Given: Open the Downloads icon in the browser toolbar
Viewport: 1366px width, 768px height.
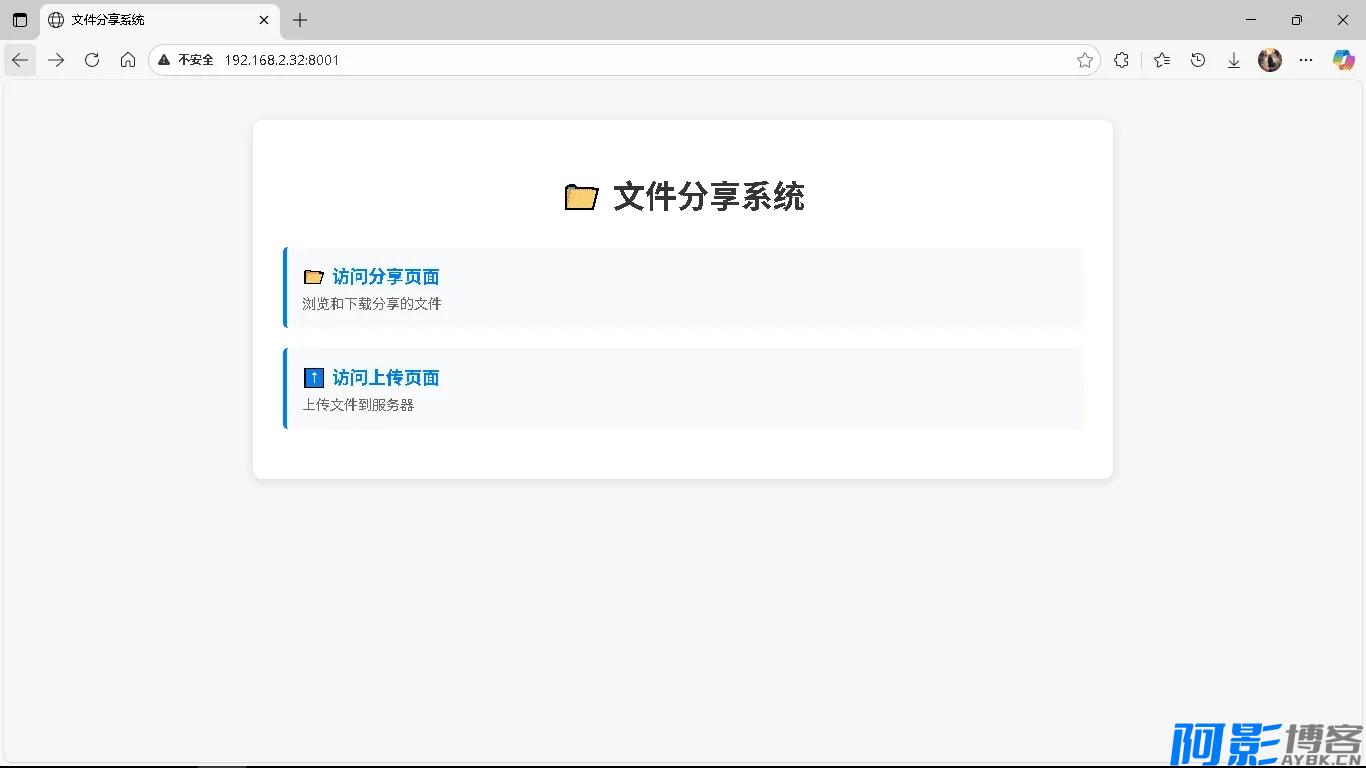Looking at the screenshot, I should [x=1234, y=60].
